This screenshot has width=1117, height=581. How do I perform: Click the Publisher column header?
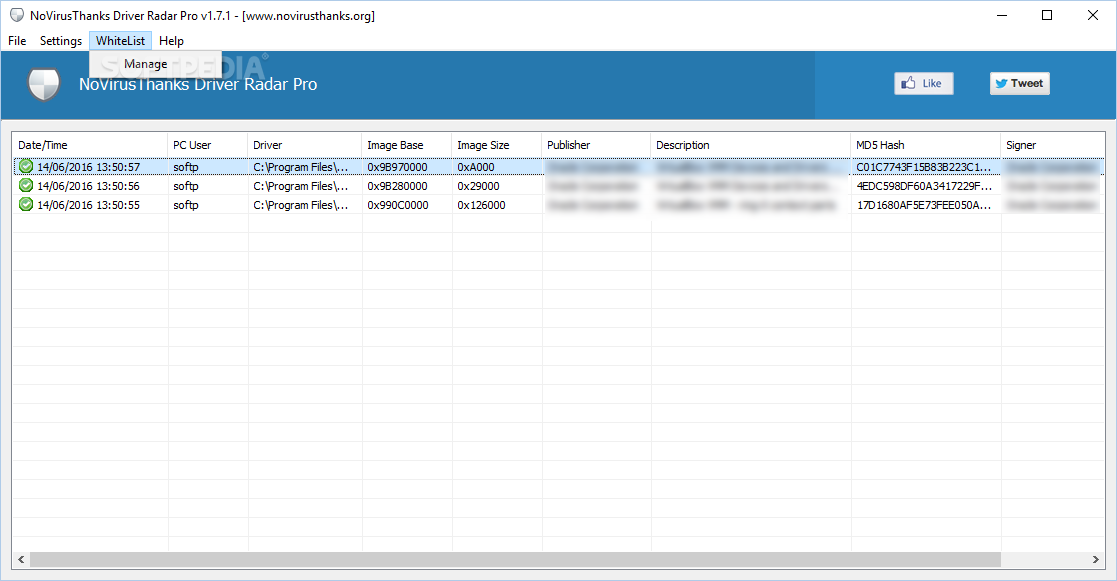point(596,145)
